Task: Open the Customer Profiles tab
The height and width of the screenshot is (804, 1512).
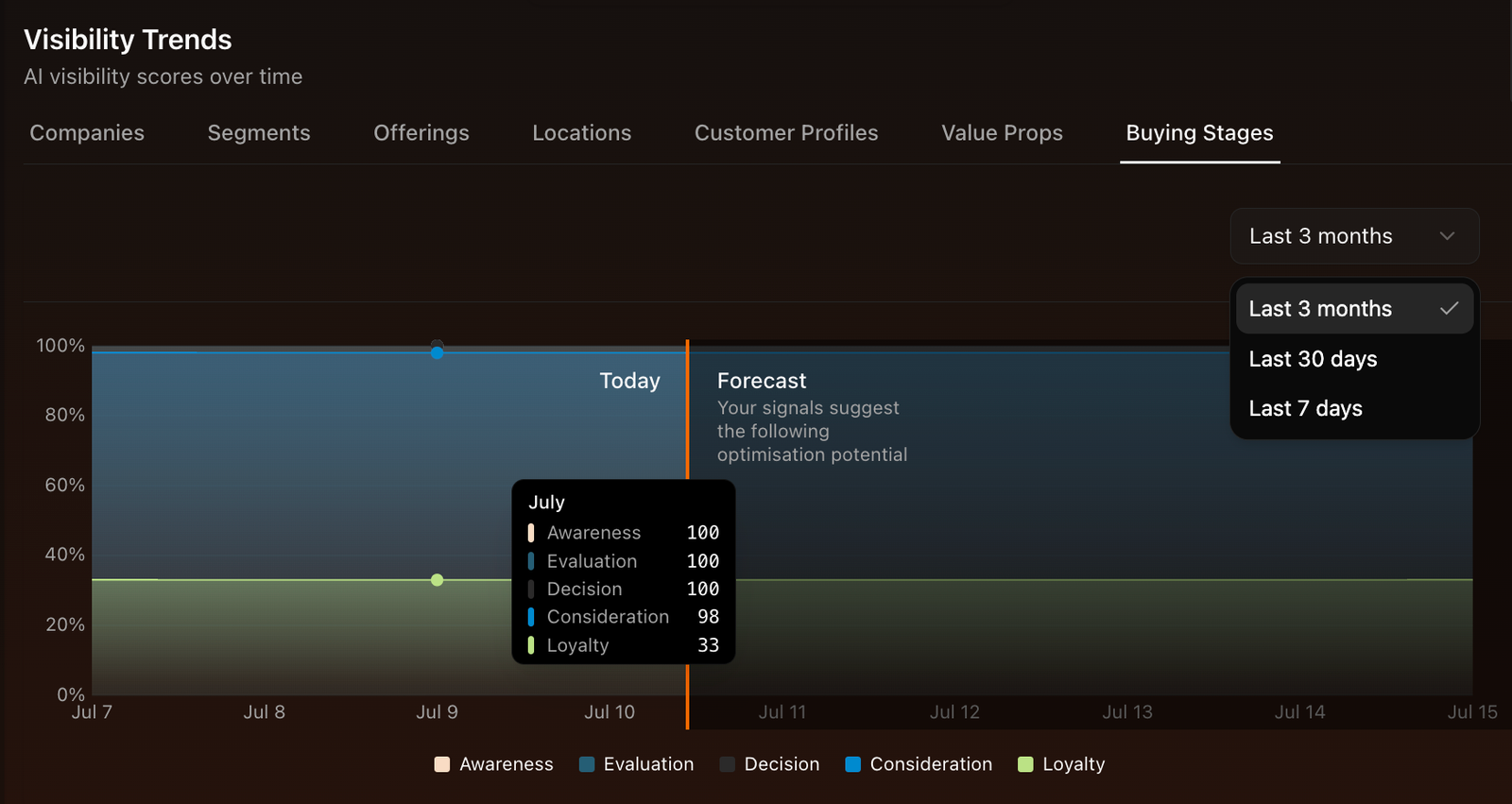Action: point(786,133)
